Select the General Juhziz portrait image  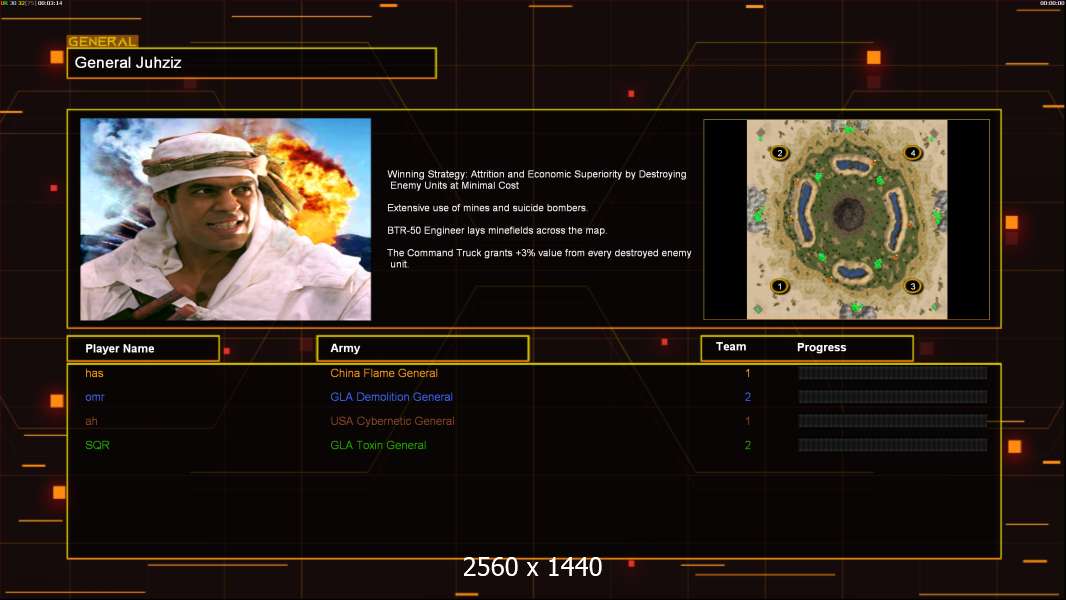pyautogui.click(x=226, y=219)
